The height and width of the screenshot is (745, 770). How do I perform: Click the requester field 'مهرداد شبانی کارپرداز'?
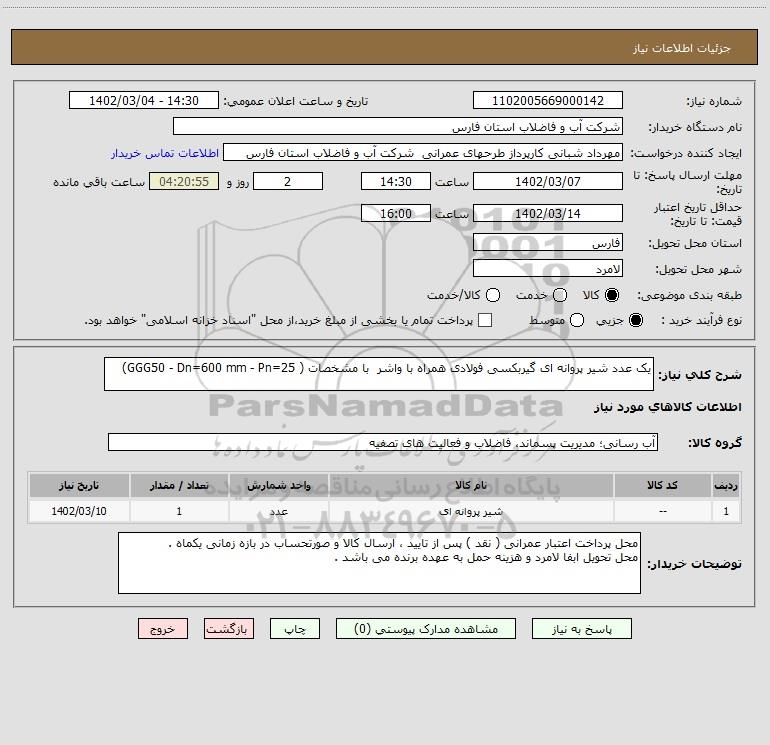pyautogui.click(x=423, y=152)
